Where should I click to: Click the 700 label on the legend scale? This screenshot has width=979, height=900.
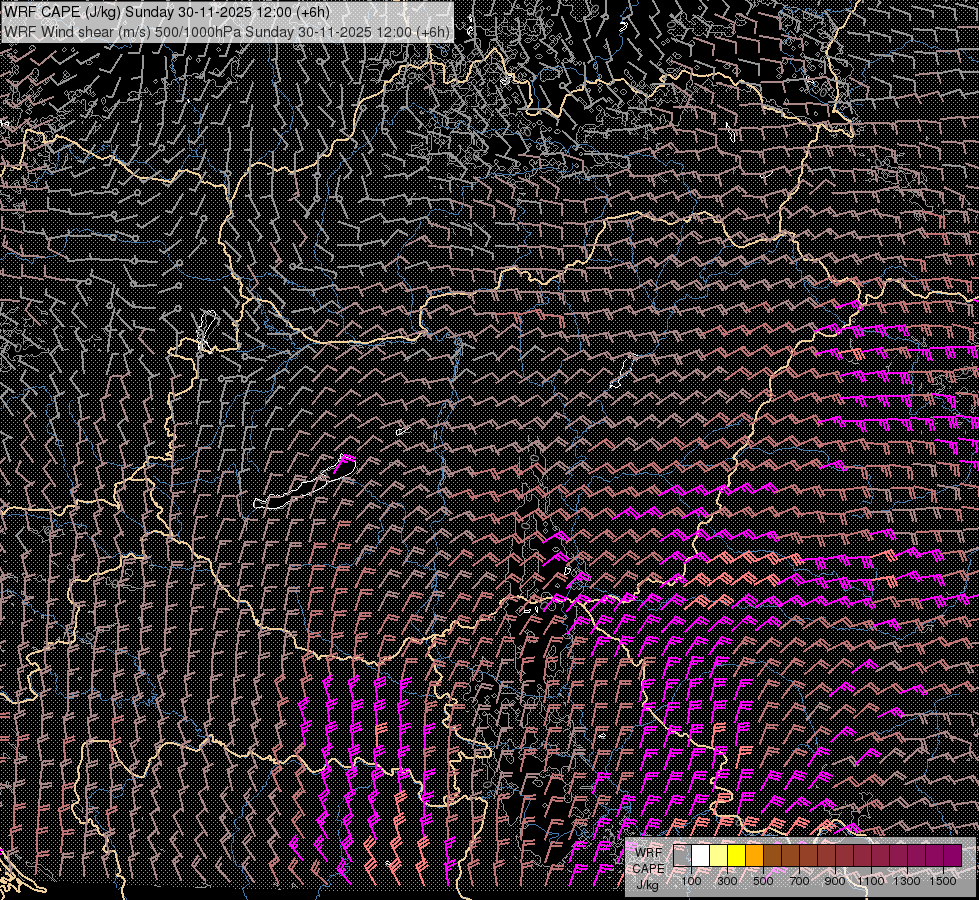[x=799, y=880]
